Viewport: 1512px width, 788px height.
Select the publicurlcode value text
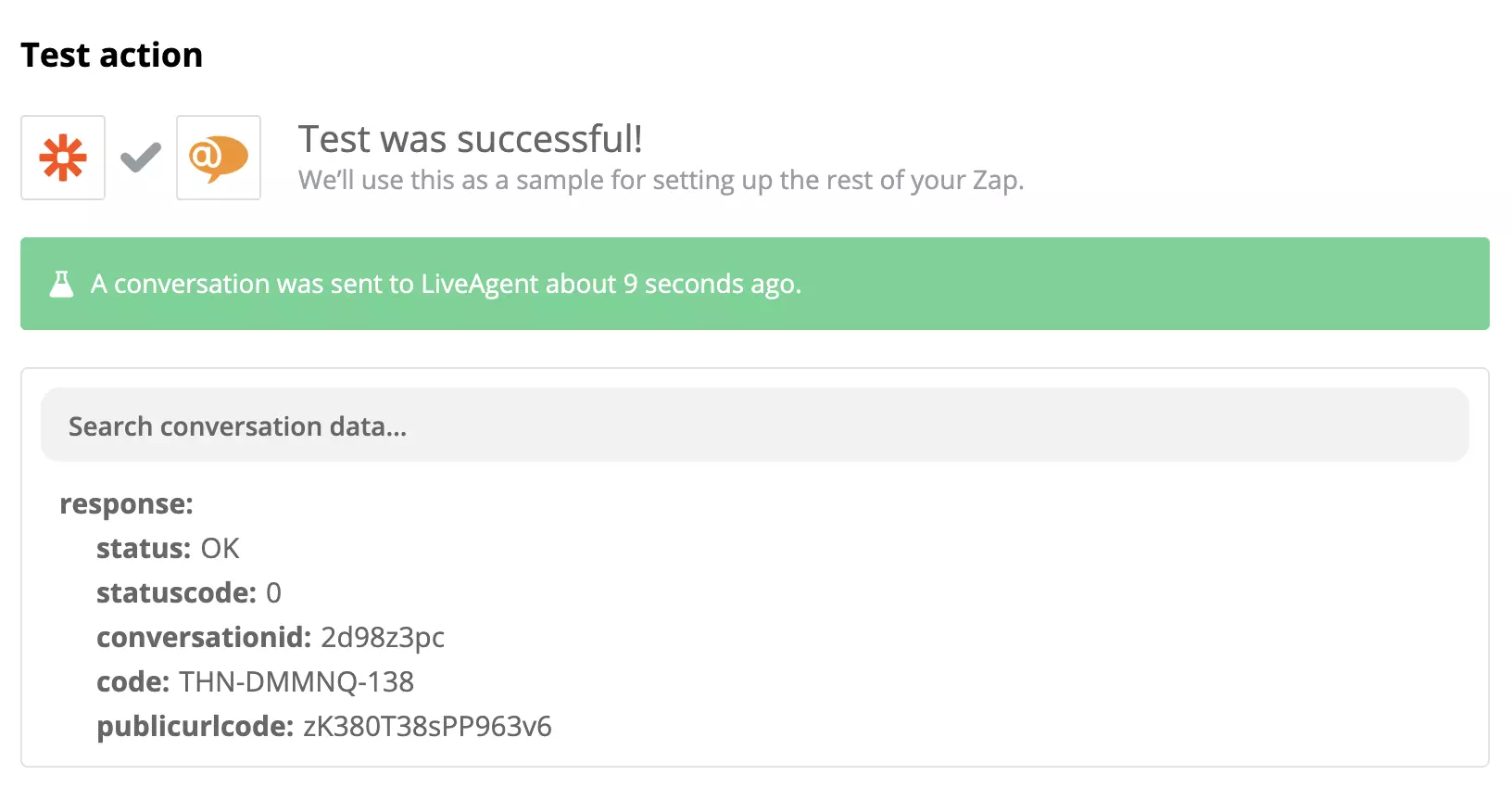pyautogui.click(x=424, y=726)
